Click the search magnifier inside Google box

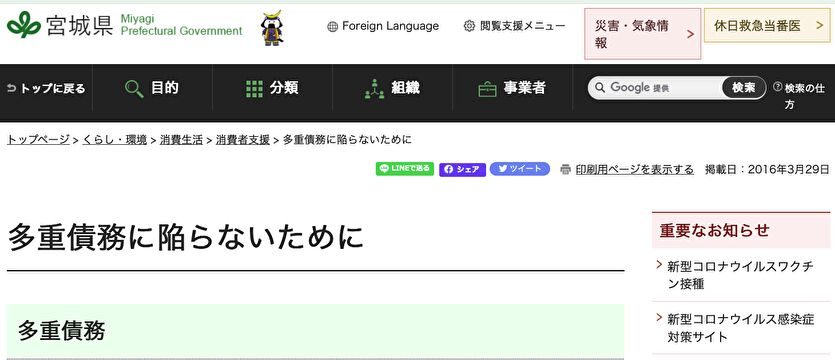point(601,88)
